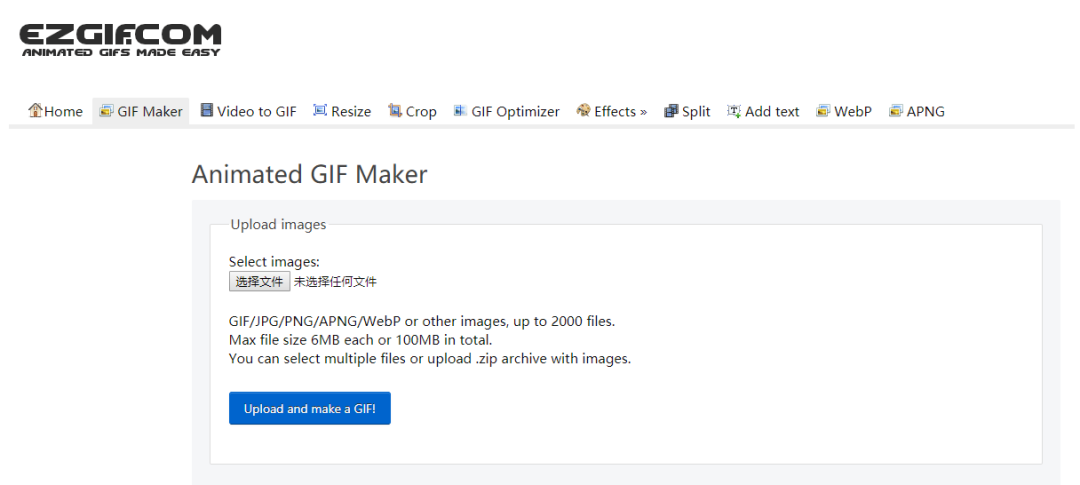Open the Split tab label

coord(696,112)
